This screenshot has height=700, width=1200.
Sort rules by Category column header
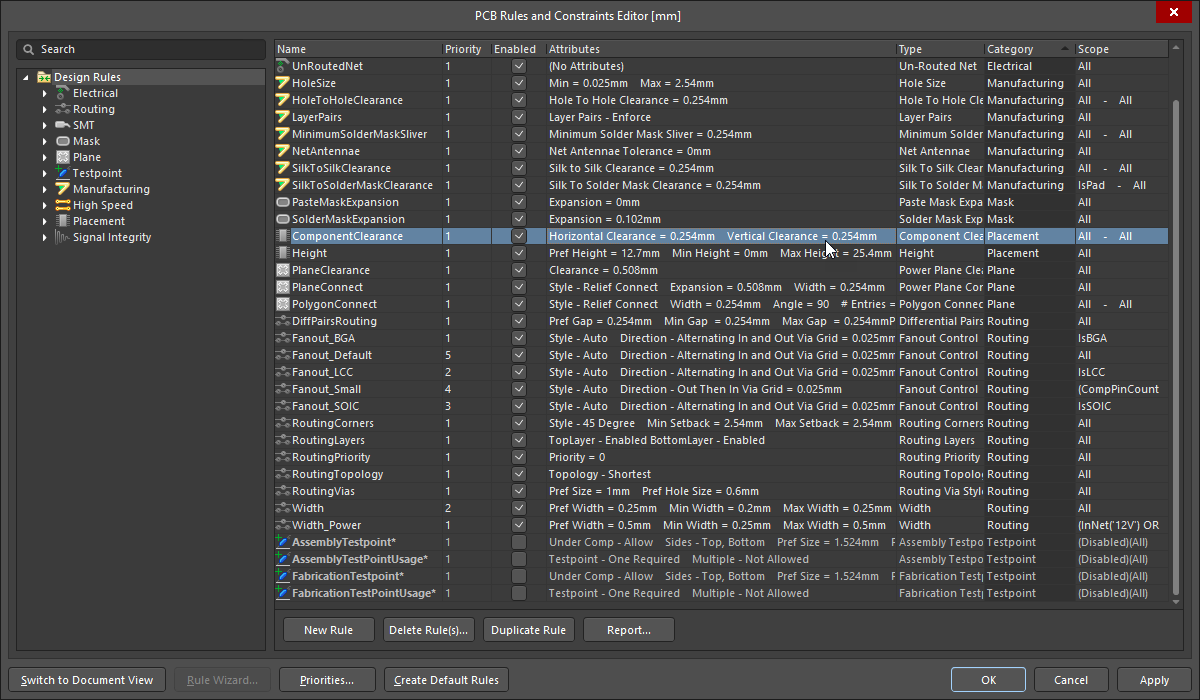click(x=1010, y=49)
